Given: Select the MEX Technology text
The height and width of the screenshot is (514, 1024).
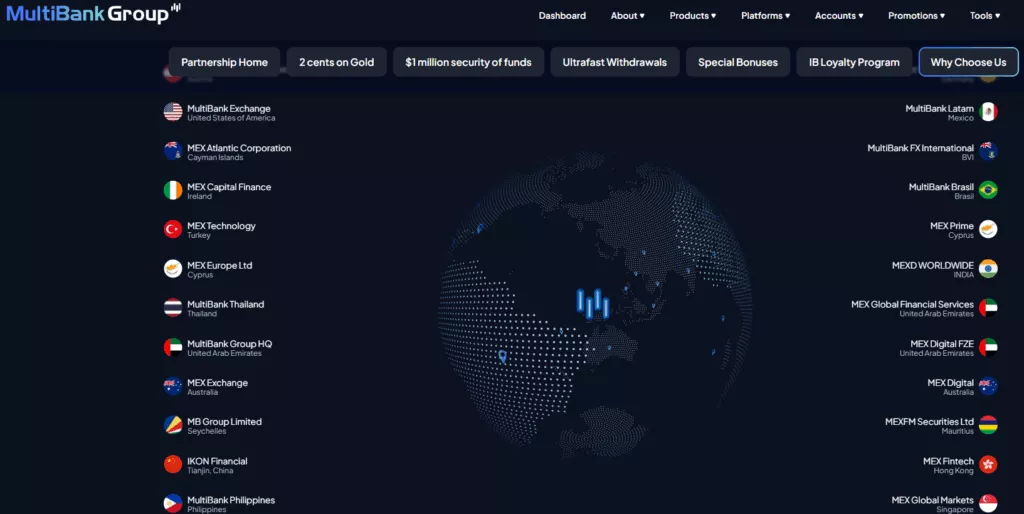Looking at the screenshot, I should coord(221,226).
